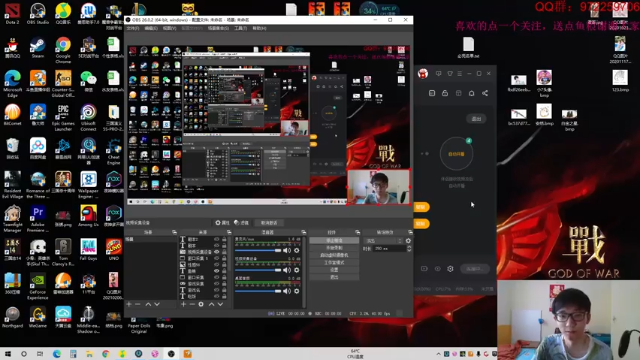
Task: Open settings gear for second mixer channel
Action: (297, 270)
